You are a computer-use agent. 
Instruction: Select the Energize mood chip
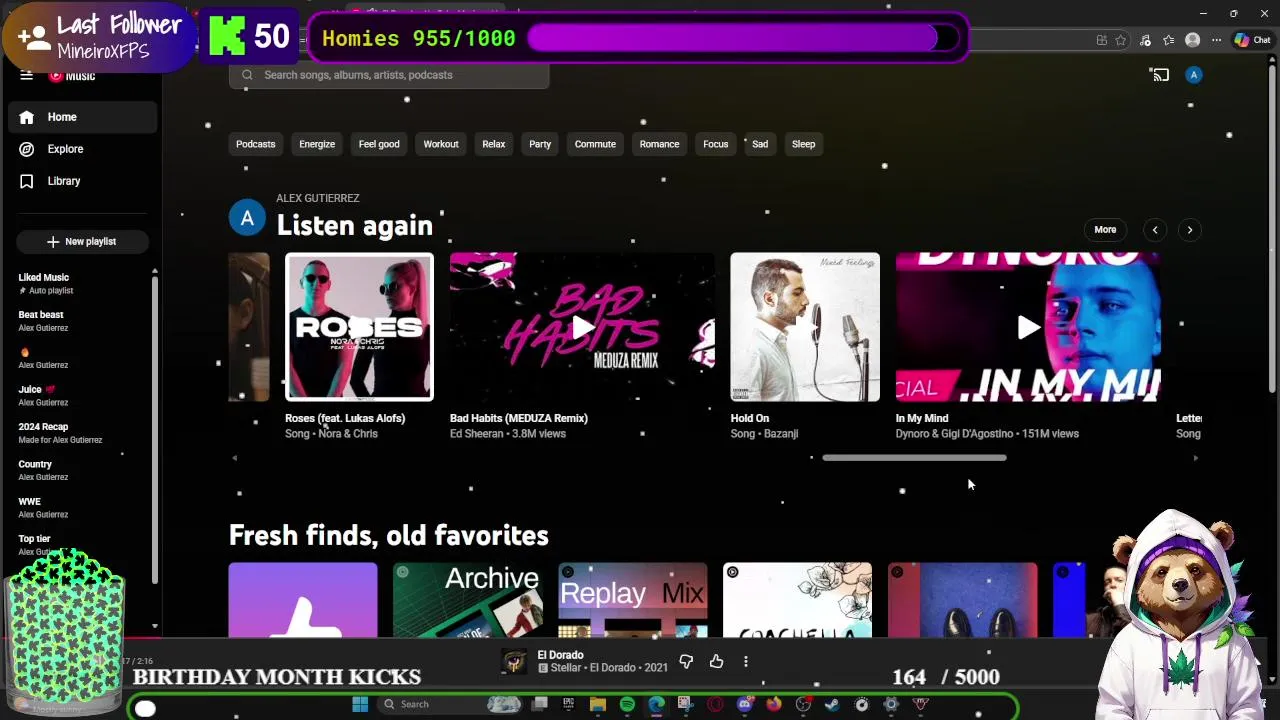point(317,144)
